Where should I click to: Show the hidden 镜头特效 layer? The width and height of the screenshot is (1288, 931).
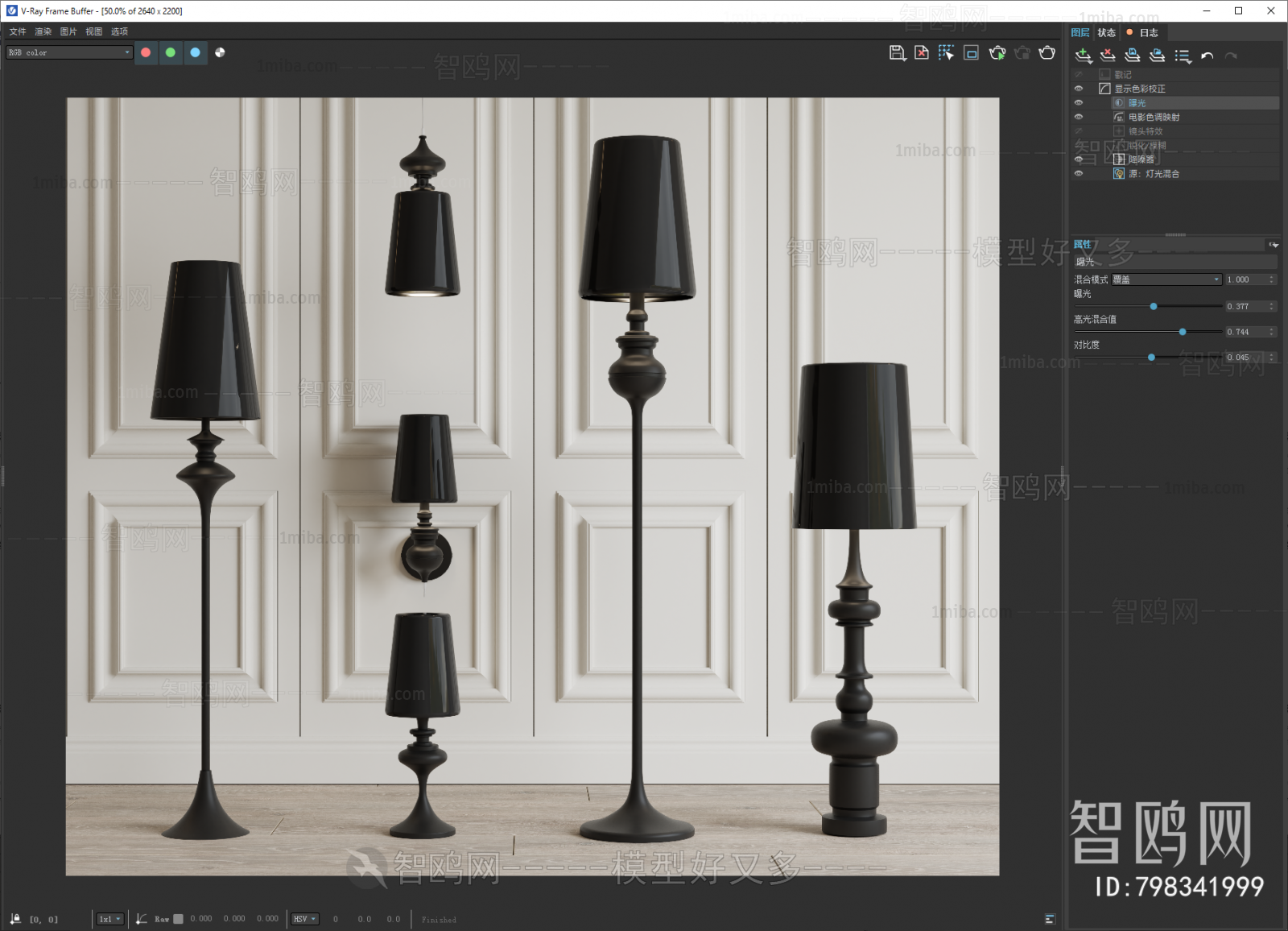(x=1079, y=131)
